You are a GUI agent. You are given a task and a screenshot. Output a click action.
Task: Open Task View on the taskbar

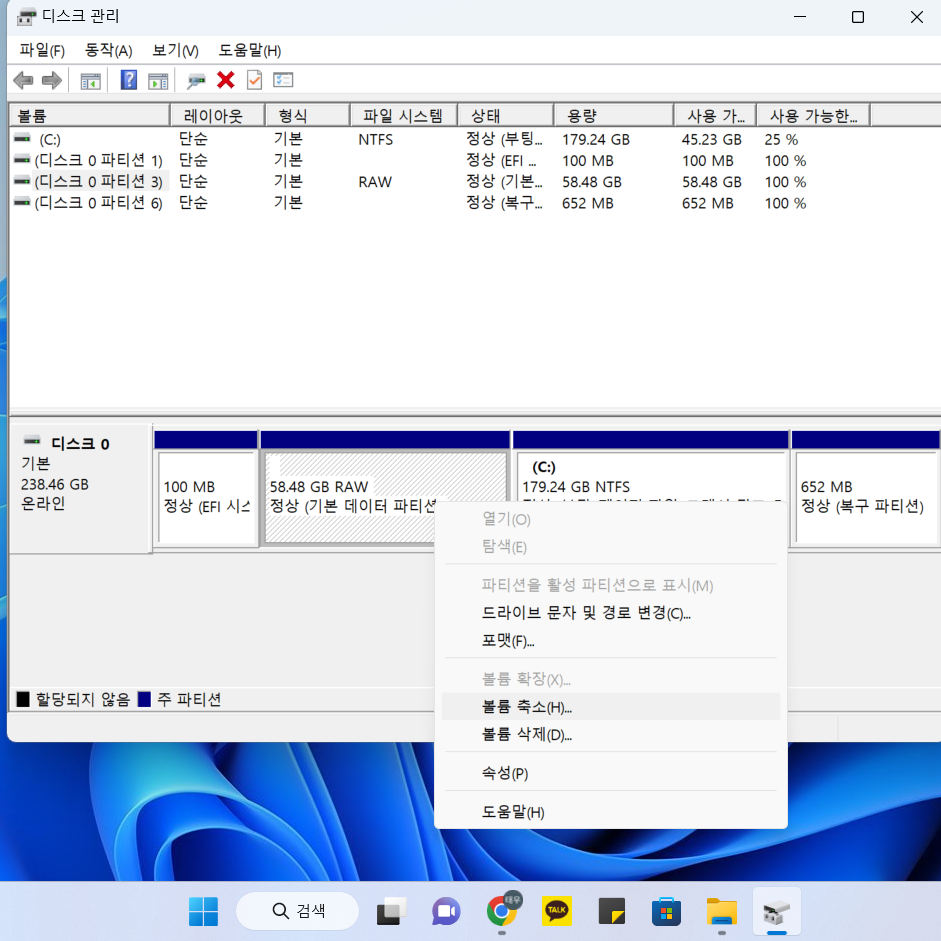click(391, 911)
